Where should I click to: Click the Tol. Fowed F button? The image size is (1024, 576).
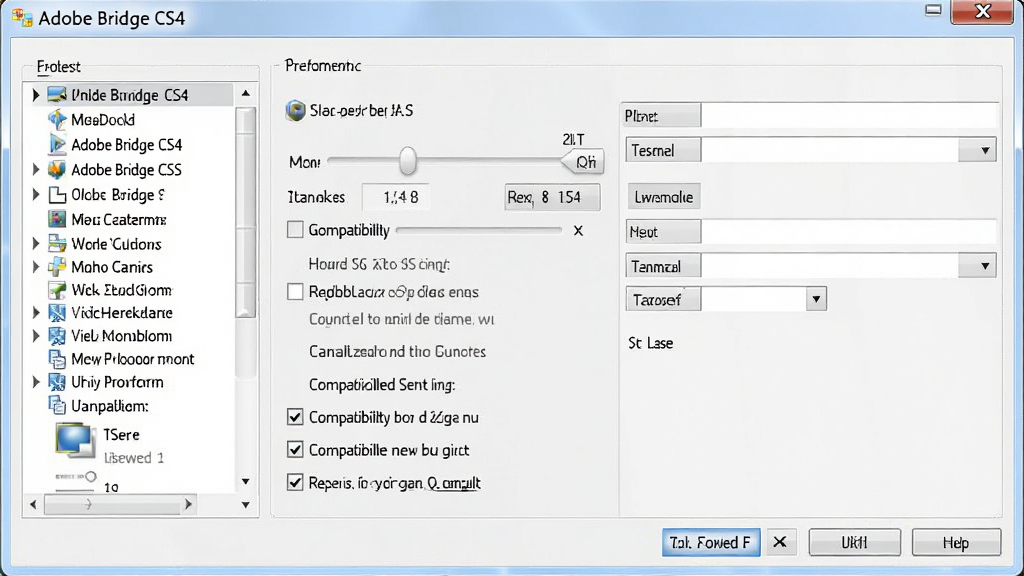pyautogui.click(x=711, y=542)
